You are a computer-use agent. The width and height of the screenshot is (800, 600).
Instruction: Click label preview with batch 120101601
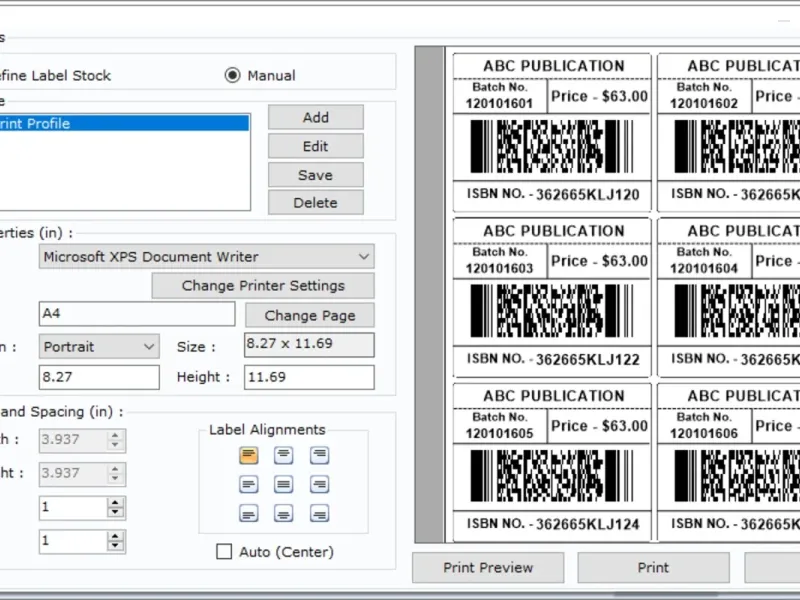552,132
